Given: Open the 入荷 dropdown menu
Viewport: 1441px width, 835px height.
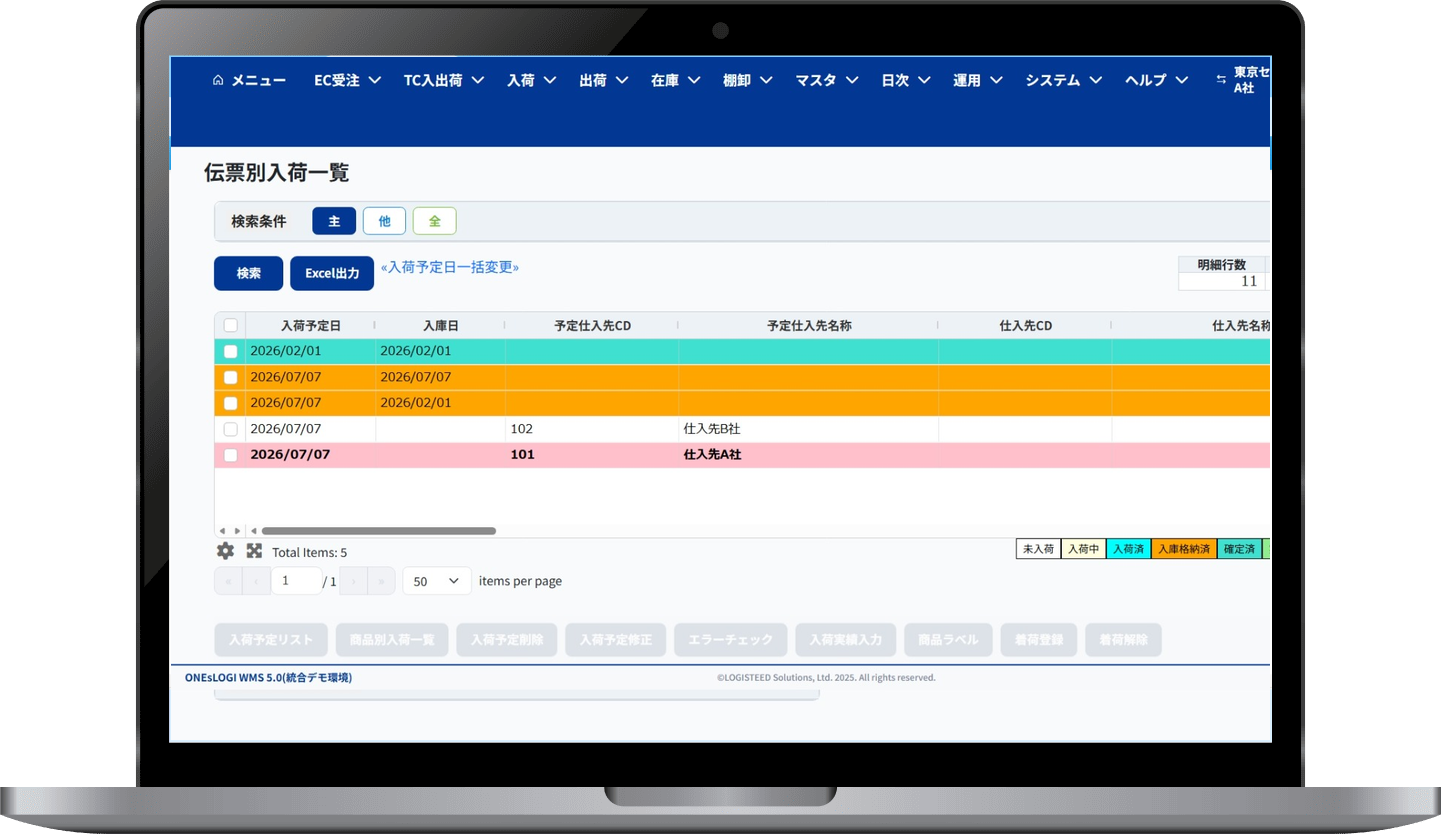Looking at the screenshot, I should click(x=532, y=81).
